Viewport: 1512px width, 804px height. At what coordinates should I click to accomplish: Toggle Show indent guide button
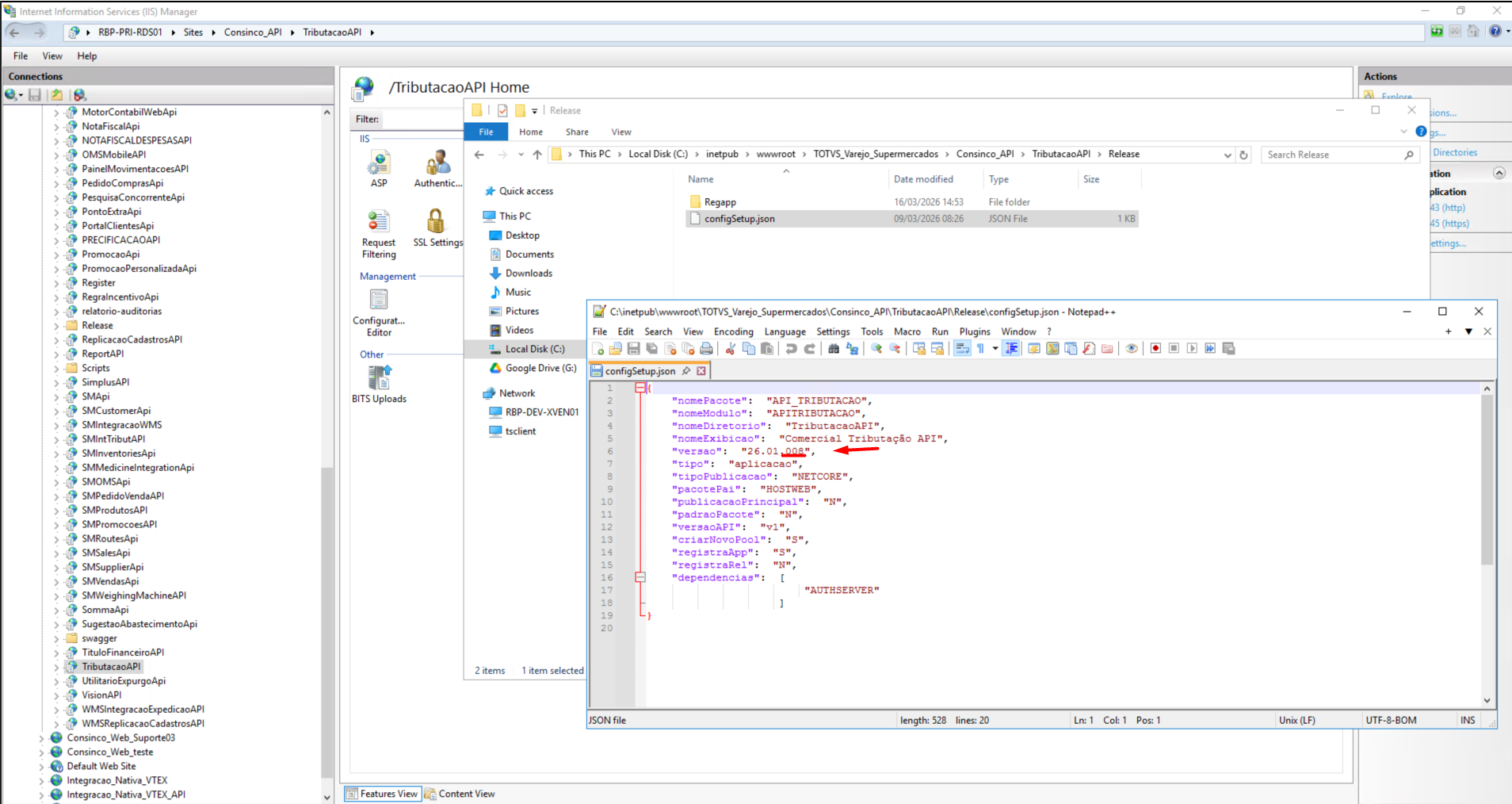tap(1011, 349)
